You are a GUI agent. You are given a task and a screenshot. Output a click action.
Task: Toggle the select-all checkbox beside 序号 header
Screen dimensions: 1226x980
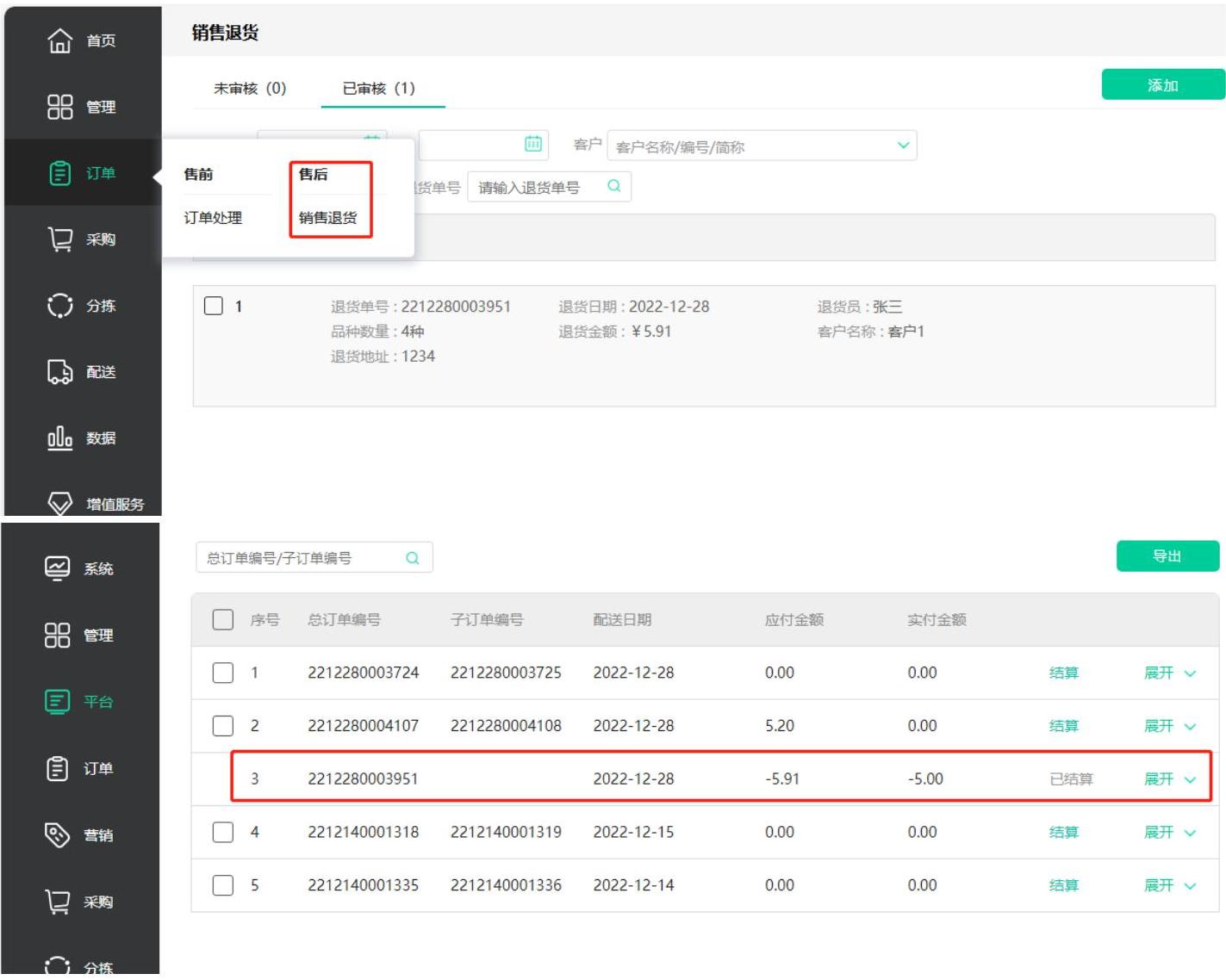click(x=223, y=619)
